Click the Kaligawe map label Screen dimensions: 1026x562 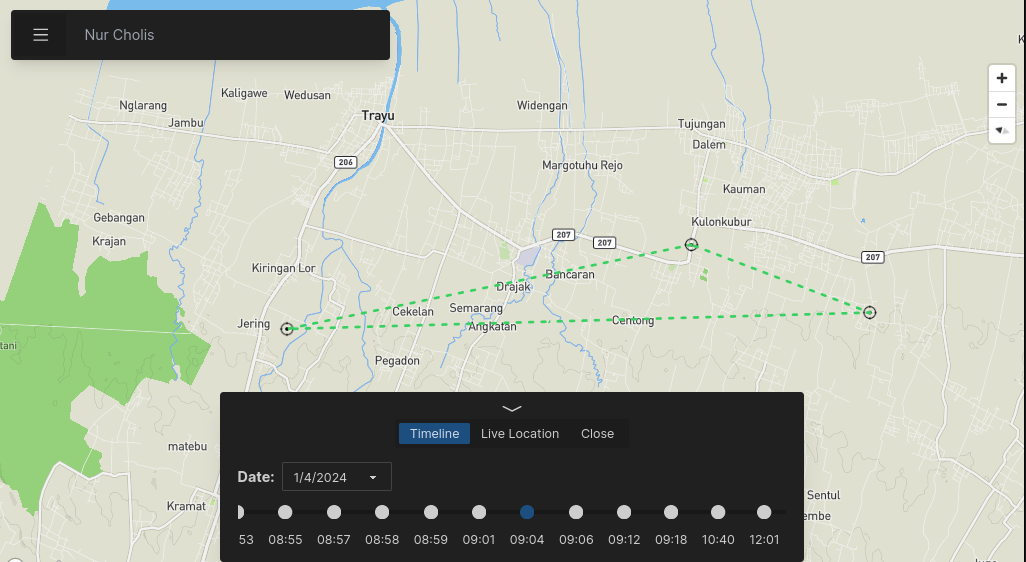[244, 93]
